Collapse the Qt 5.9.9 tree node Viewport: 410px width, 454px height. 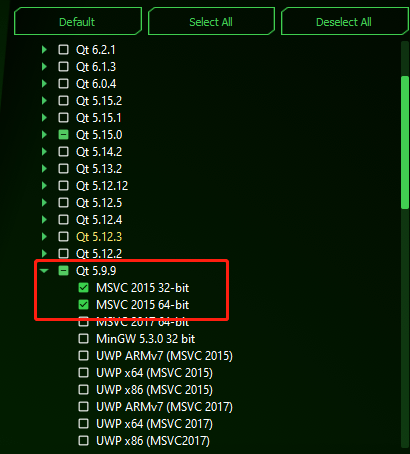[x=44, y=271]
